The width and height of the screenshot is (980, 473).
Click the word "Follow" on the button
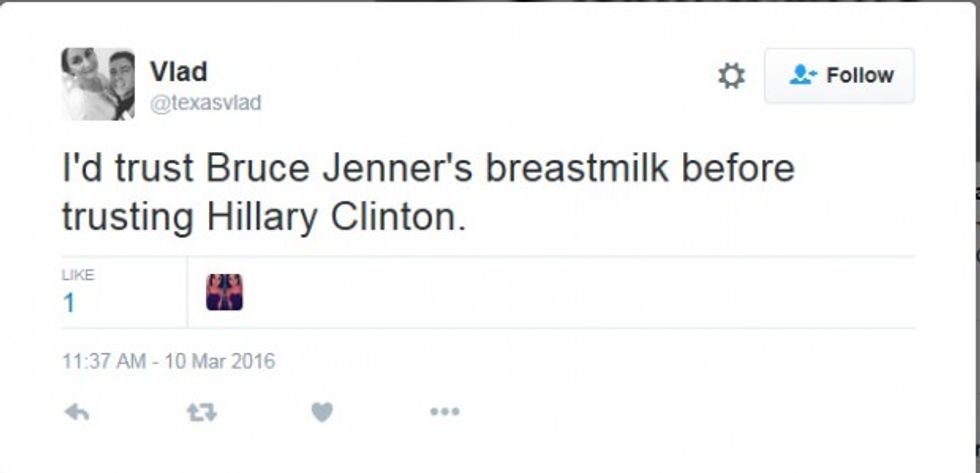coord(860,76)
